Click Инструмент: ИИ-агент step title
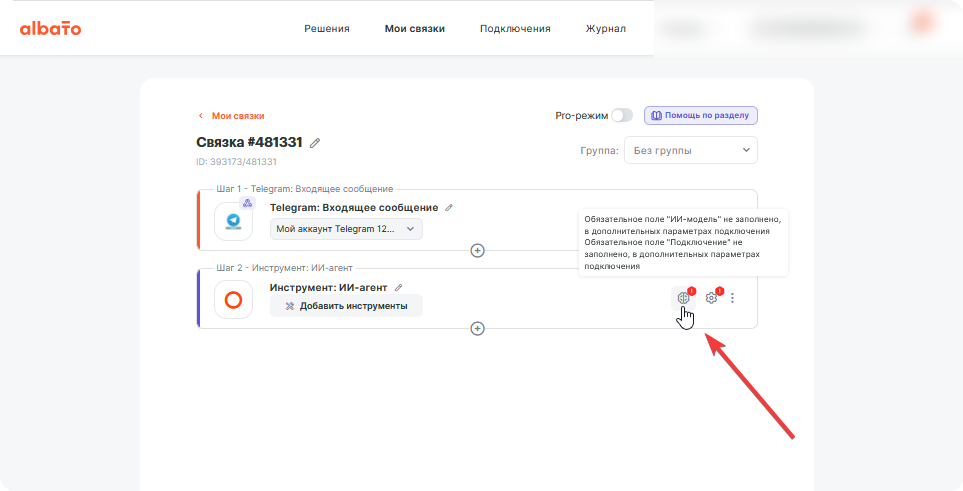Image resolution: width=963 pixels, height=491 pixels. [x=329, y=288]
